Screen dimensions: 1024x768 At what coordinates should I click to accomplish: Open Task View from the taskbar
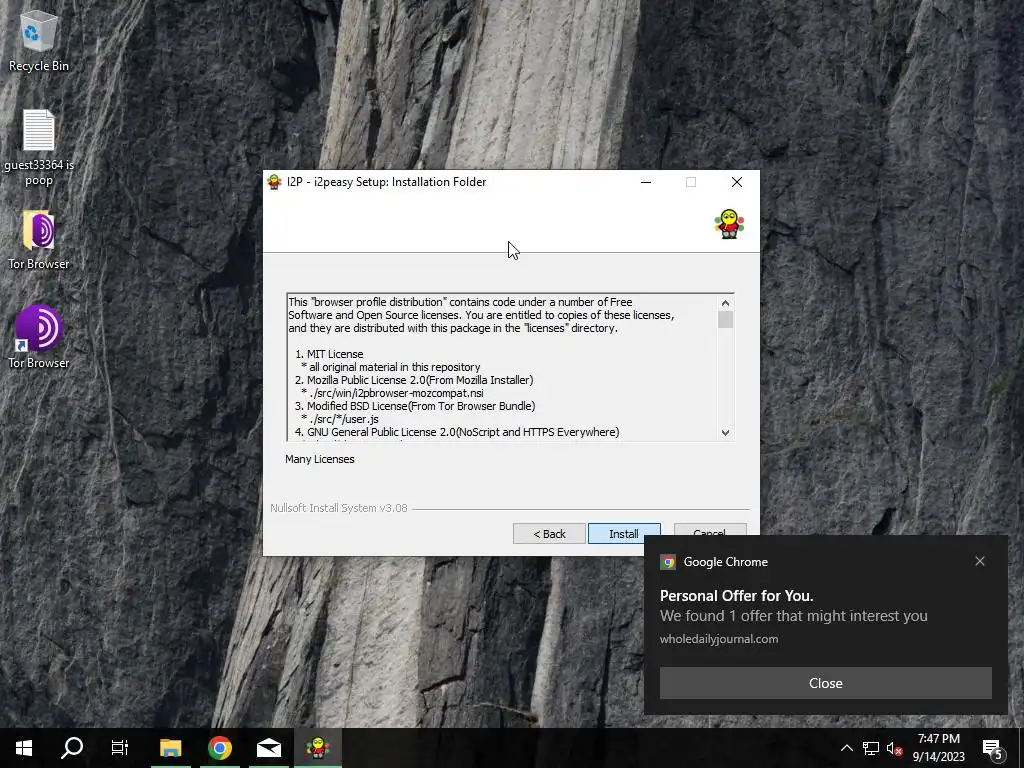tap(120, 748)
